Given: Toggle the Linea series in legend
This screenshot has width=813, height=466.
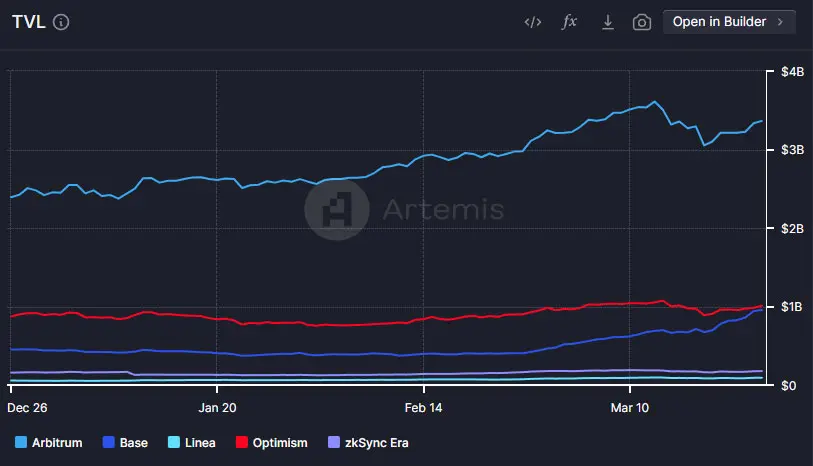Looking at the screenshot, I should coord(192,443).
